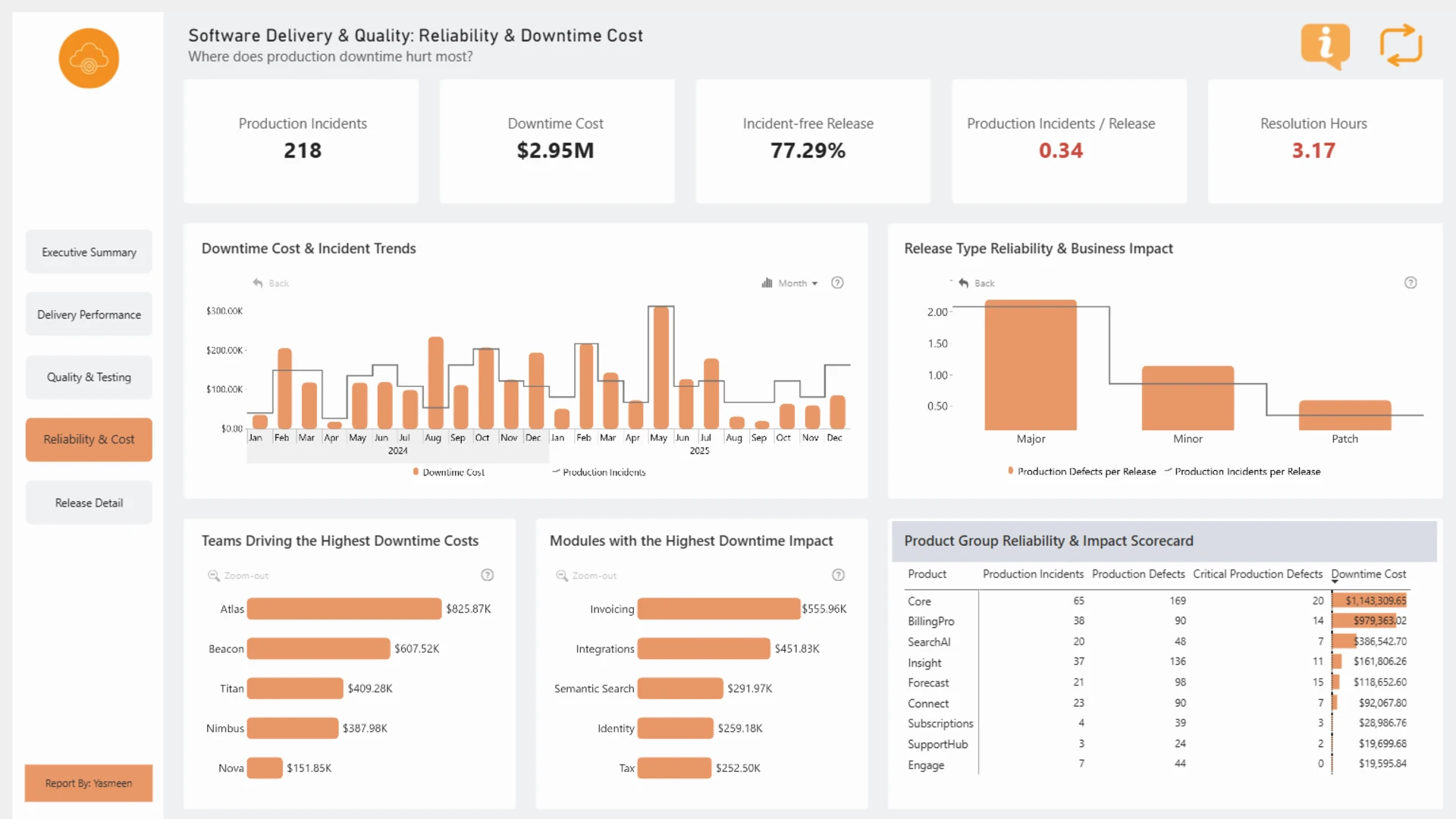Select the Minor release type bar

1188,398
